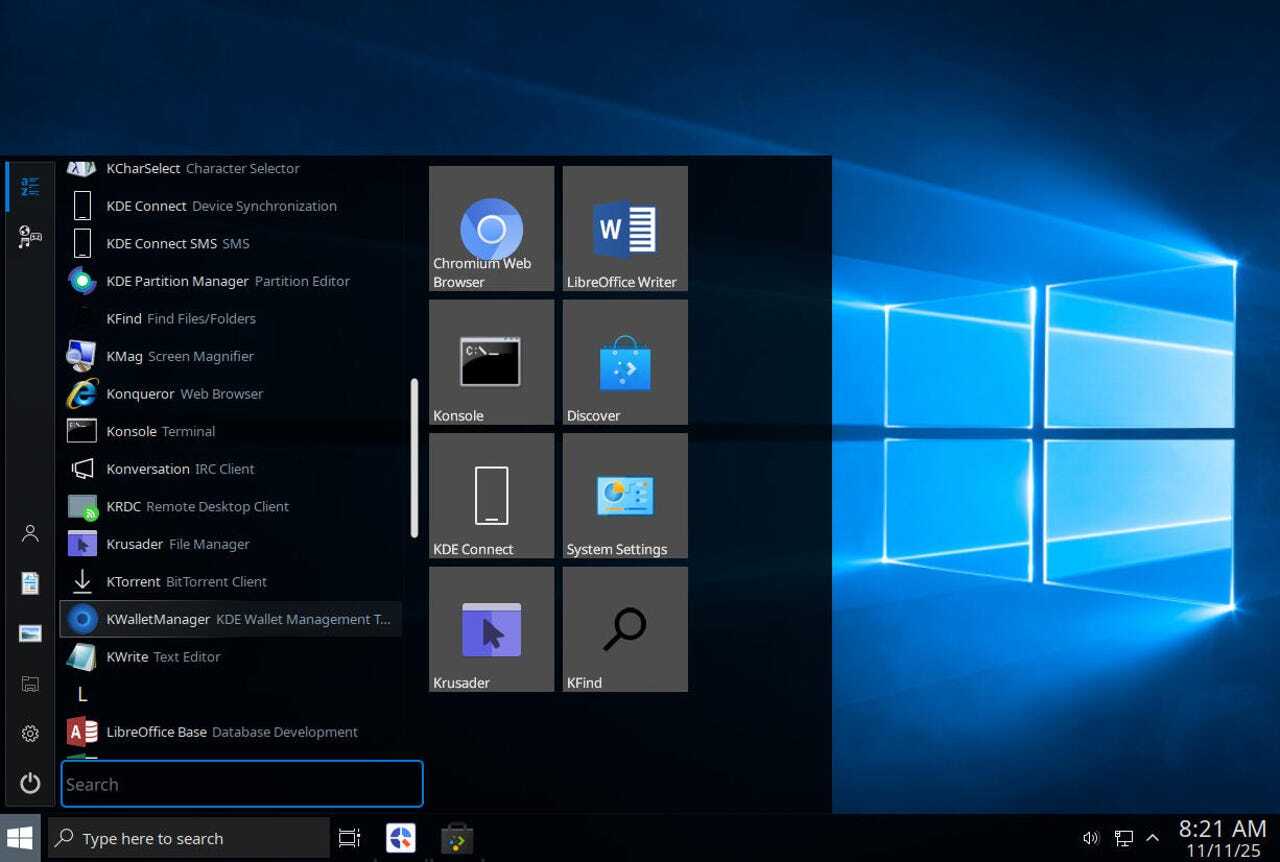1280x862 pixels.
Task: Click the Windows-style Start button
Action: [x=20, y=838]
